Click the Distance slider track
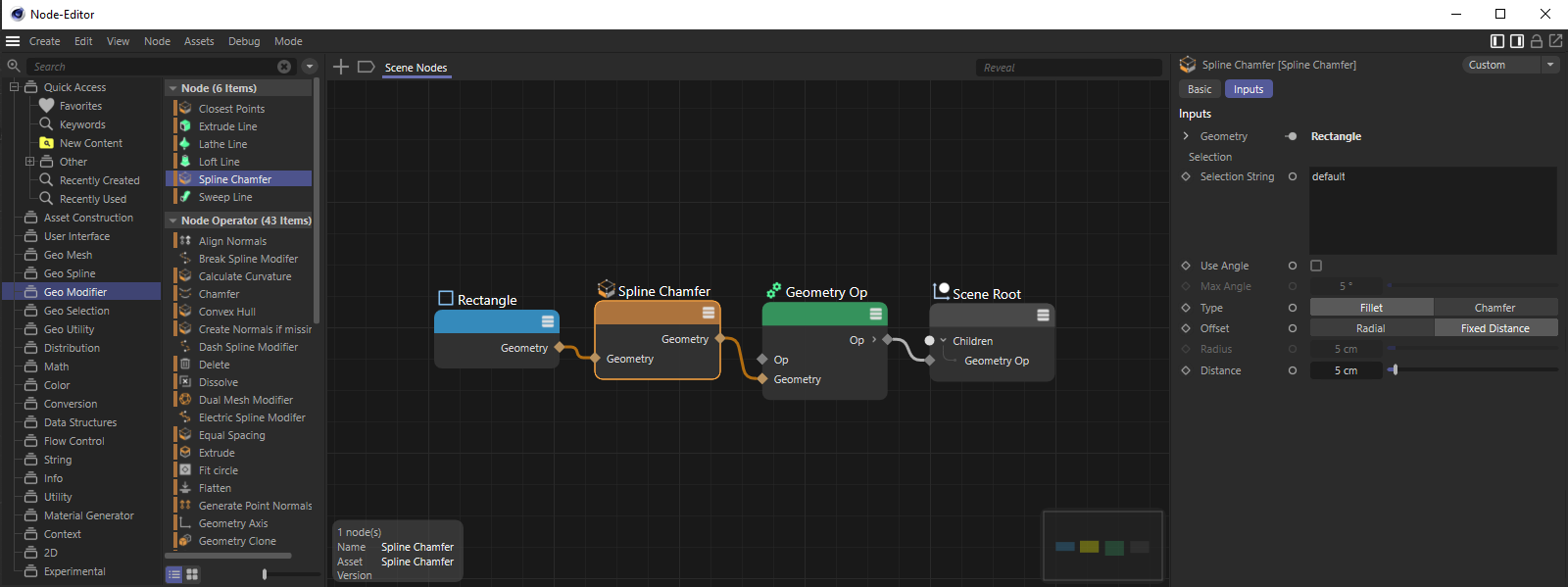 tap(1470, 370)
